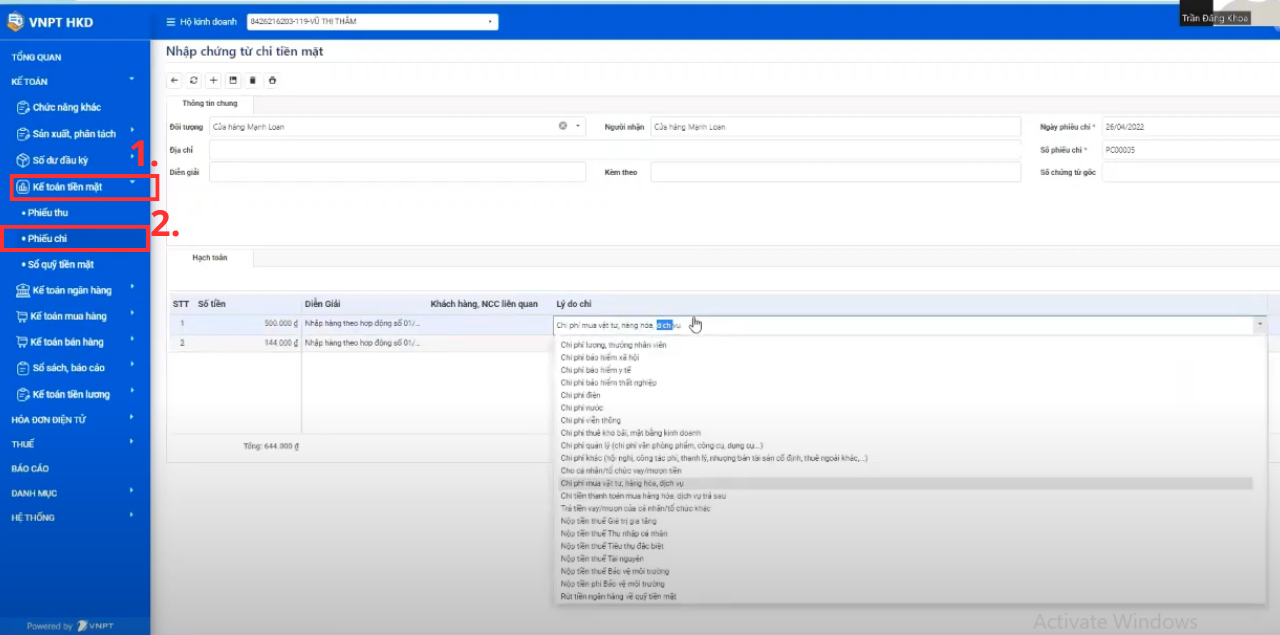This screenshot has width=1280, height=635.
Task: Select 'Chi phí điện' from the reason list
Action: click(580, 395)
